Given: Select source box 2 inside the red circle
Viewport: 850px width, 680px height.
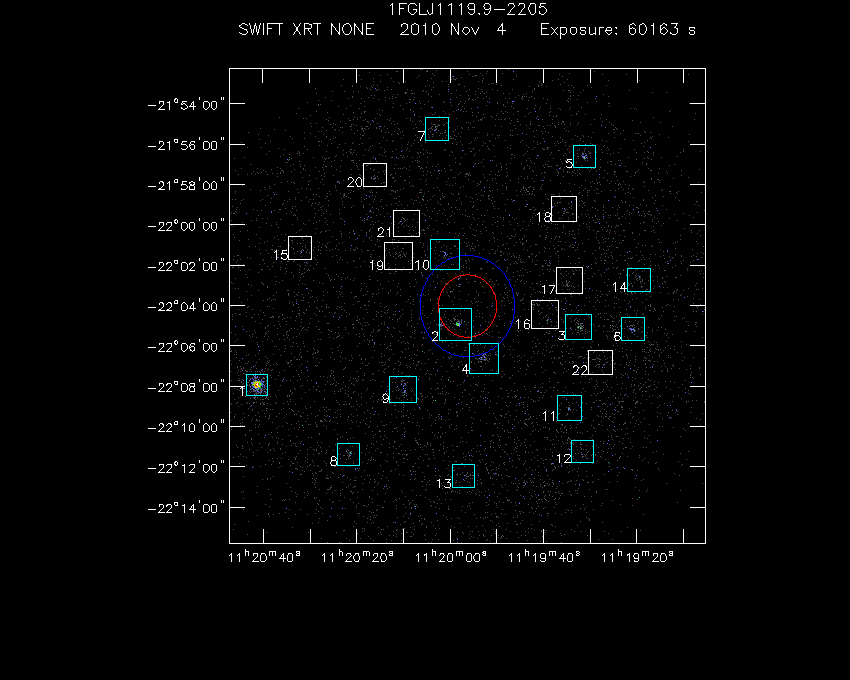Looking at the screenshot, I should [455, 324].
